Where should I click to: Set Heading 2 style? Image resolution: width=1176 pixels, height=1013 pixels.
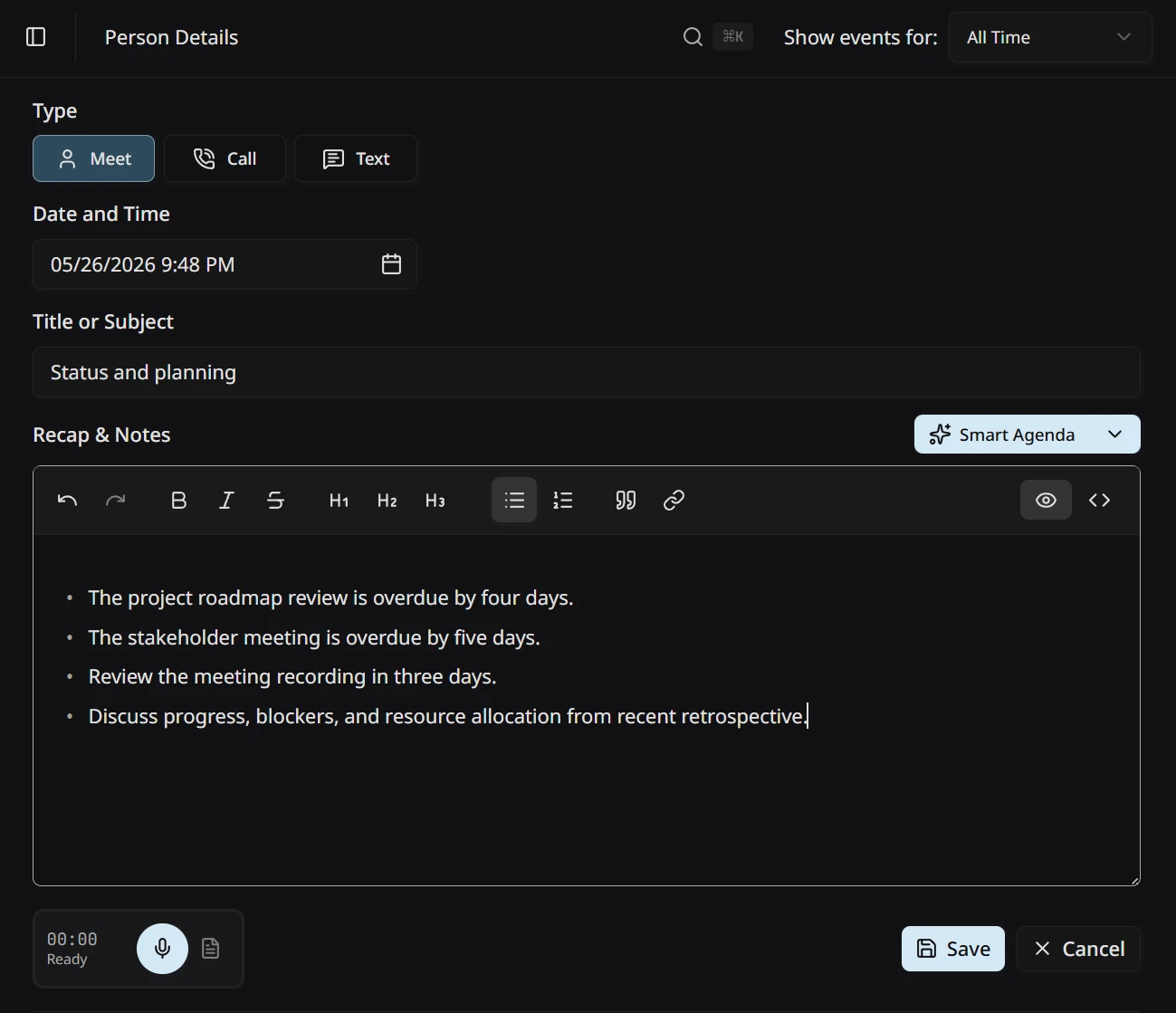click(x=387, y=501)
